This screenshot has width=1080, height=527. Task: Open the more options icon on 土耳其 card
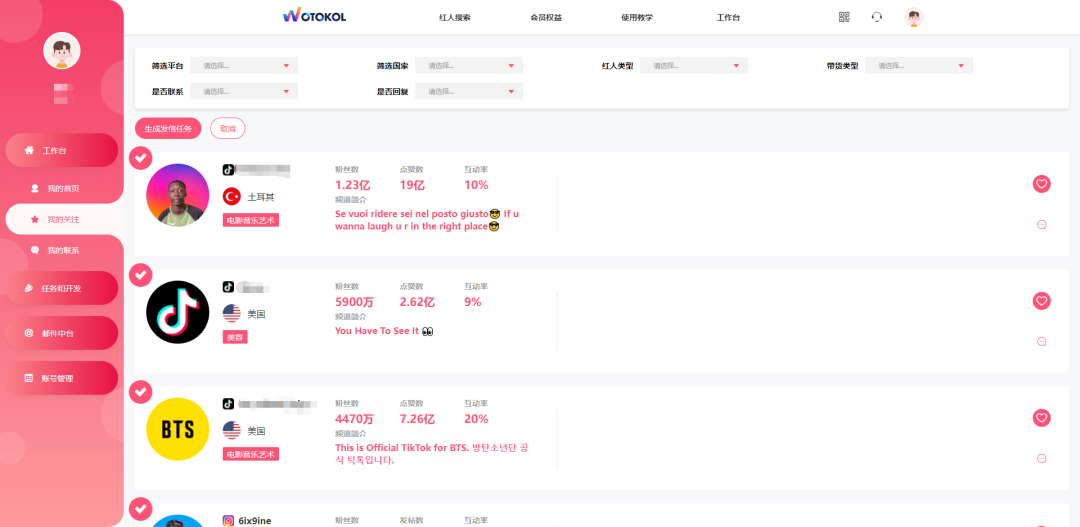click(x=1041, y=224)
